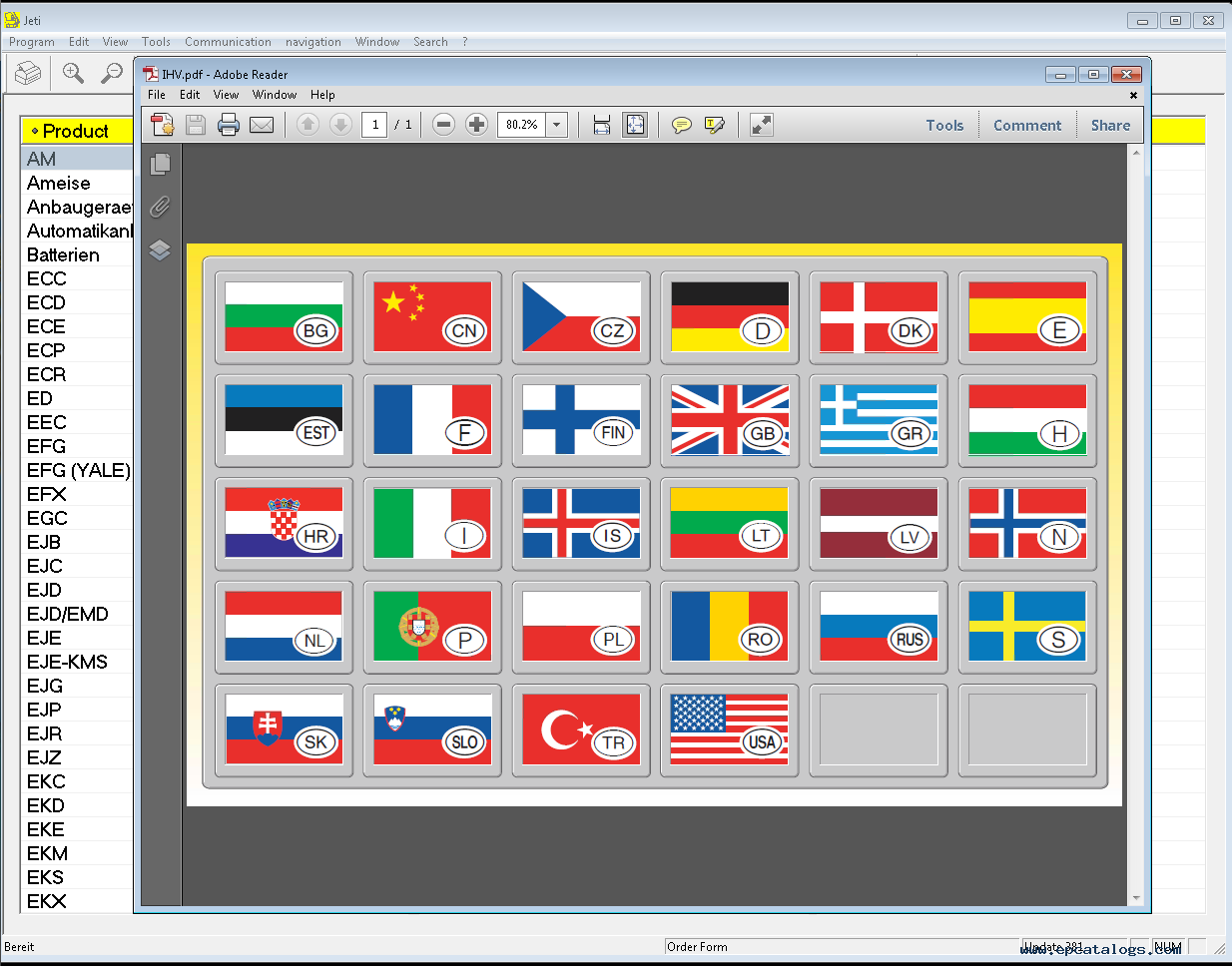Close the PDF document with small x
The width and height of the screenshot is (1232, 966).
[1133, 95]
